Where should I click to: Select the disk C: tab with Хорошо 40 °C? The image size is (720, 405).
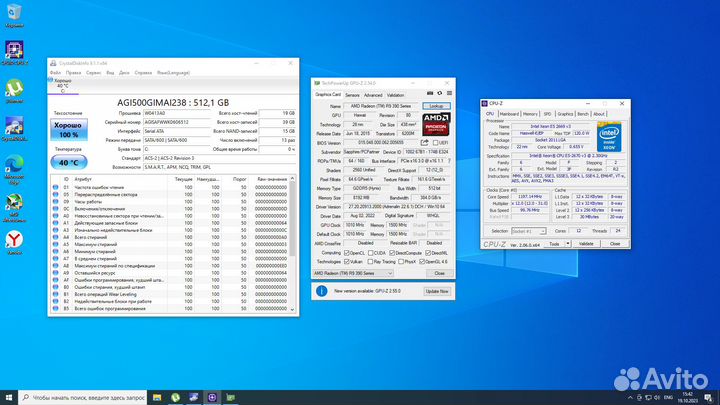(x=63, y=86)
